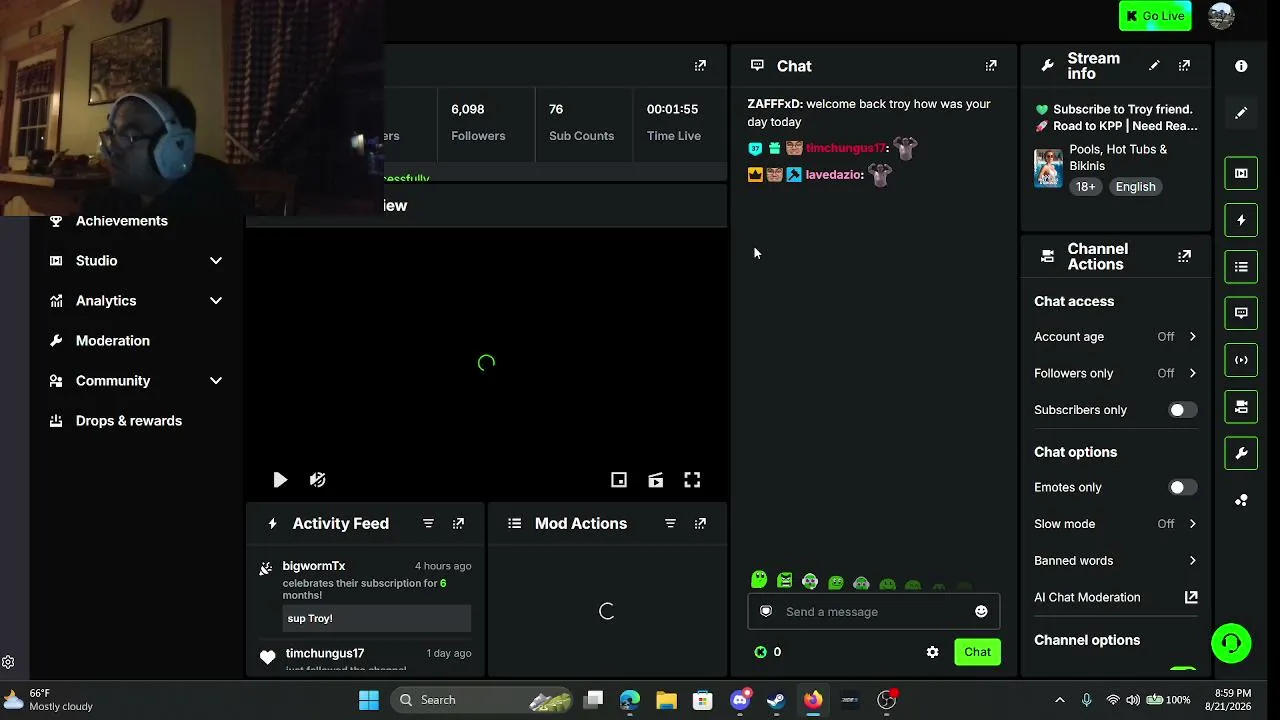Screen dimensions: 1280x720
Task: Toggle Emotes only chat
Action: pos(1183,487)
